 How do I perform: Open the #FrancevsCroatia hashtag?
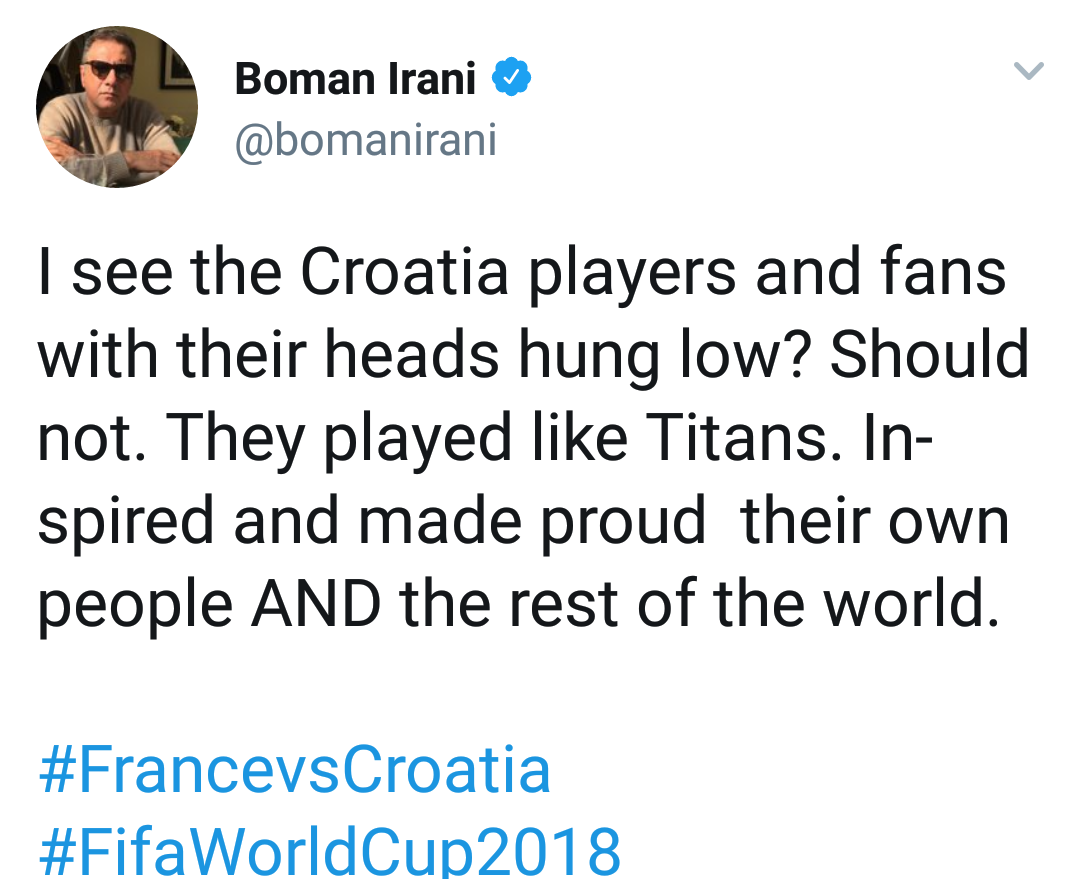tap(295, 771)
